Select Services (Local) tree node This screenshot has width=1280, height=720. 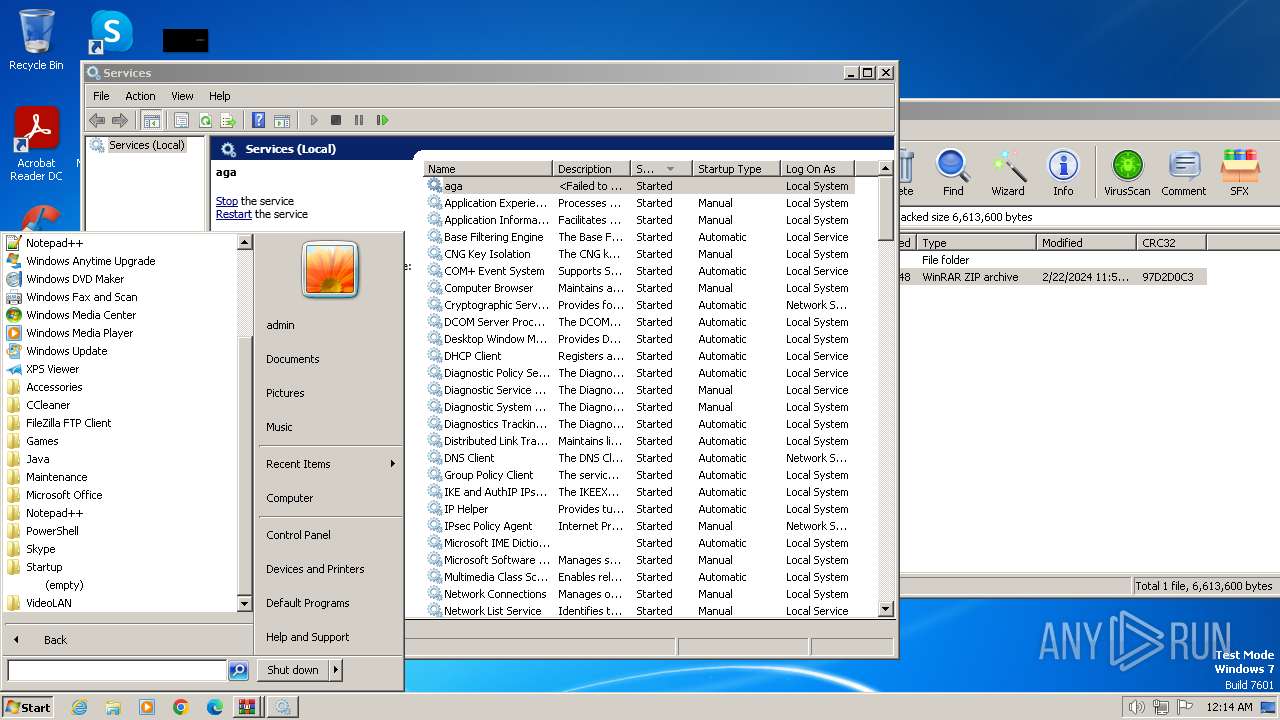[146, 145]
